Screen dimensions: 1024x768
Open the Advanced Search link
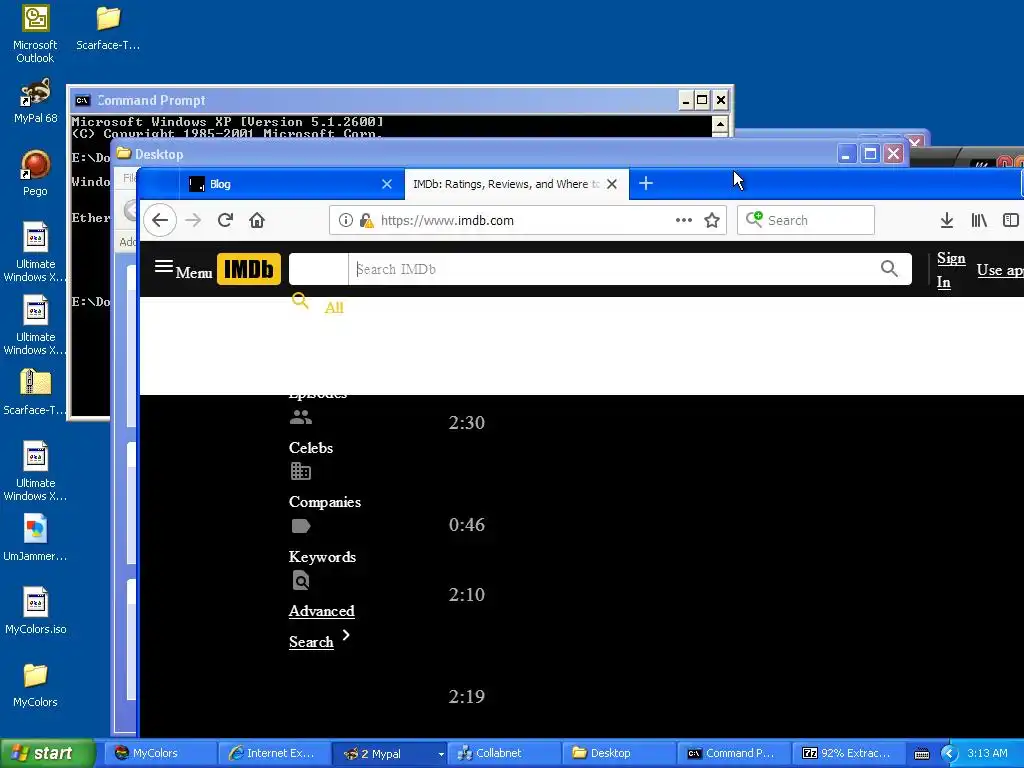(321, 626)
